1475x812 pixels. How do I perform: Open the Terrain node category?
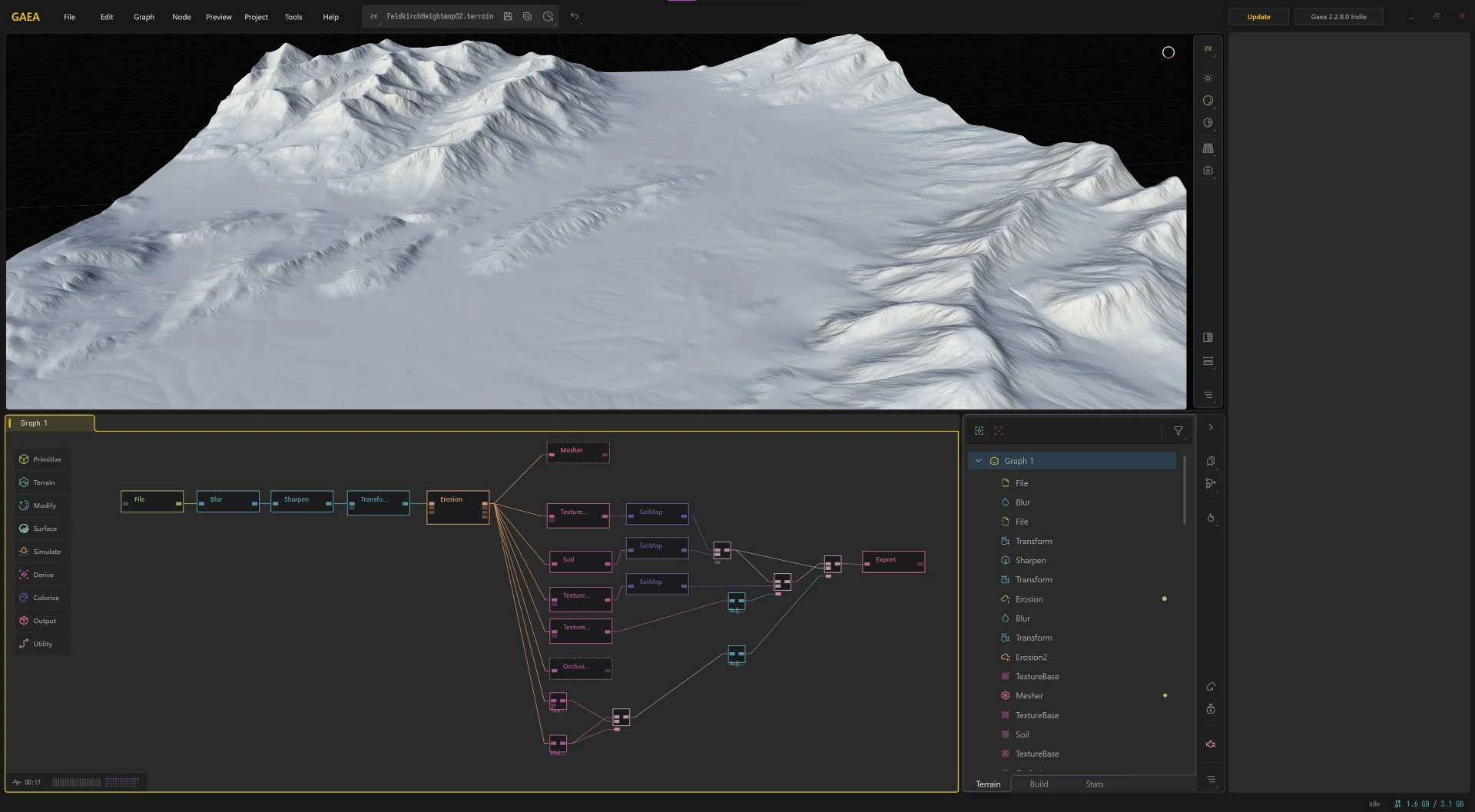(x=42, y=482)
